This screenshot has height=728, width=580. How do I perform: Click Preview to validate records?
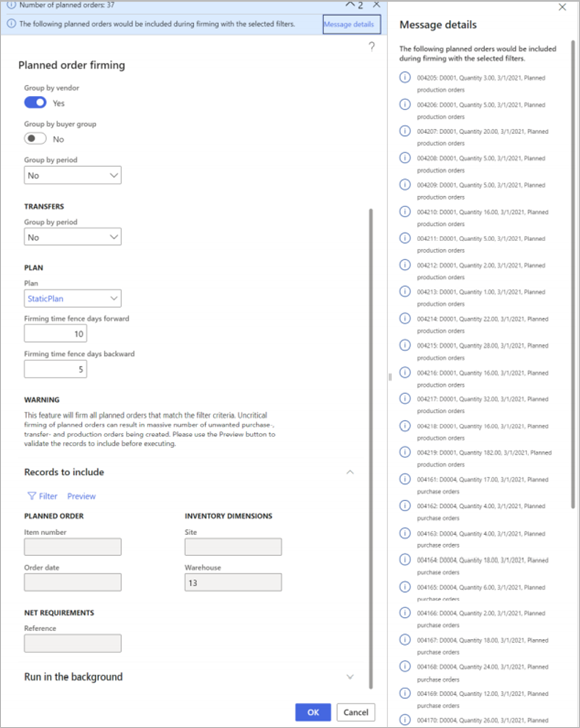tap(81, 496)
